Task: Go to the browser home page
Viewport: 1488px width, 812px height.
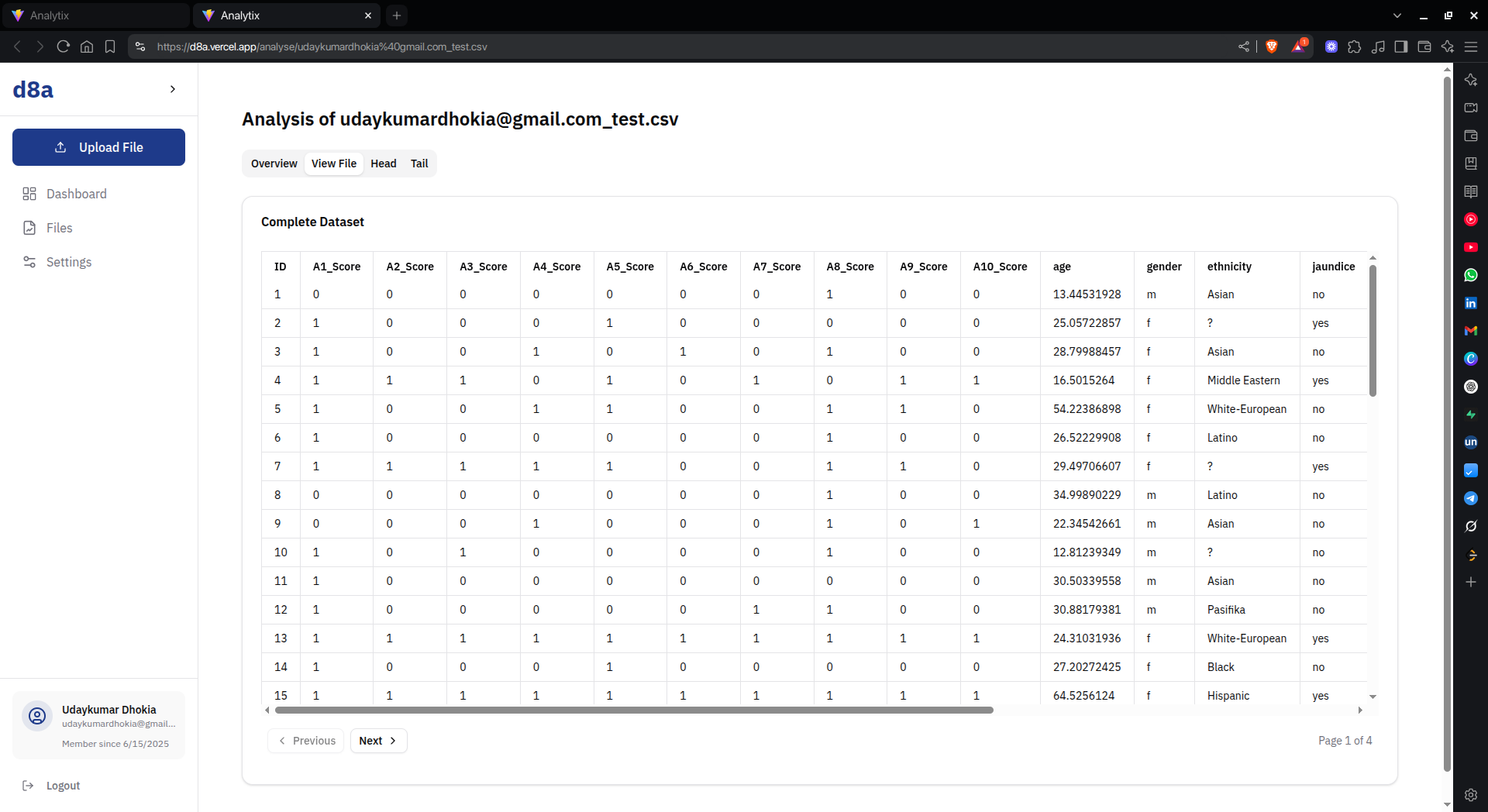Action: point(87,46)
